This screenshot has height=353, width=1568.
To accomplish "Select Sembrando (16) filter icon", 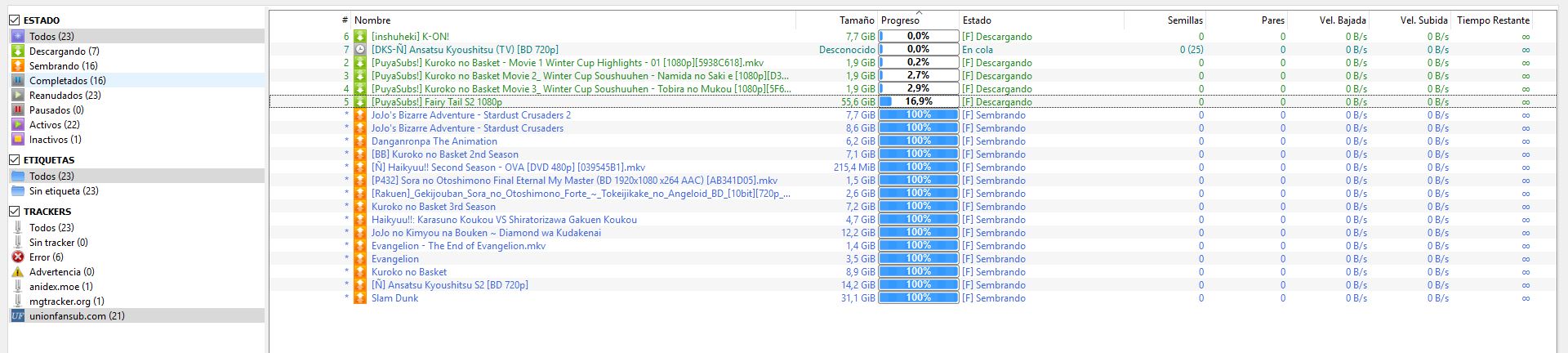I will 18,66.
